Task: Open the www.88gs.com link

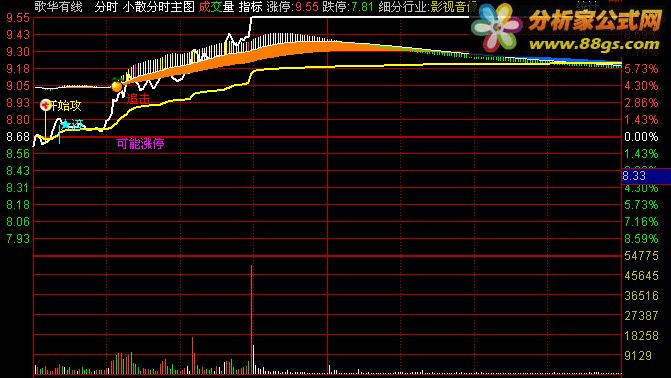Action: click(x=594, y=44)
